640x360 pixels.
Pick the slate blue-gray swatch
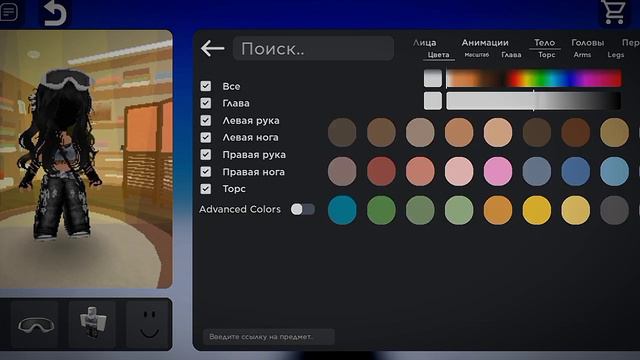(x=536, y=171)
